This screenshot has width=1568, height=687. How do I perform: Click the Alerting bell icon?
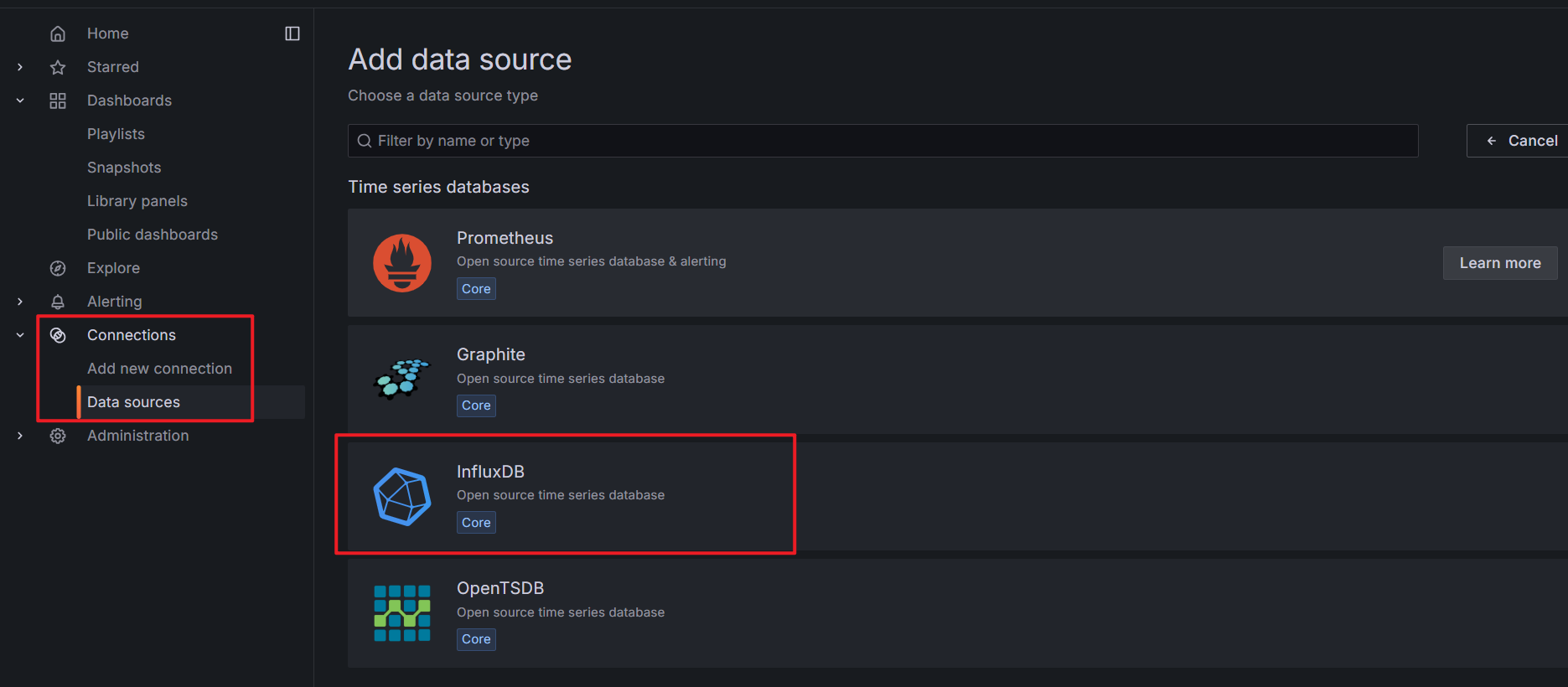pos(58,302)
